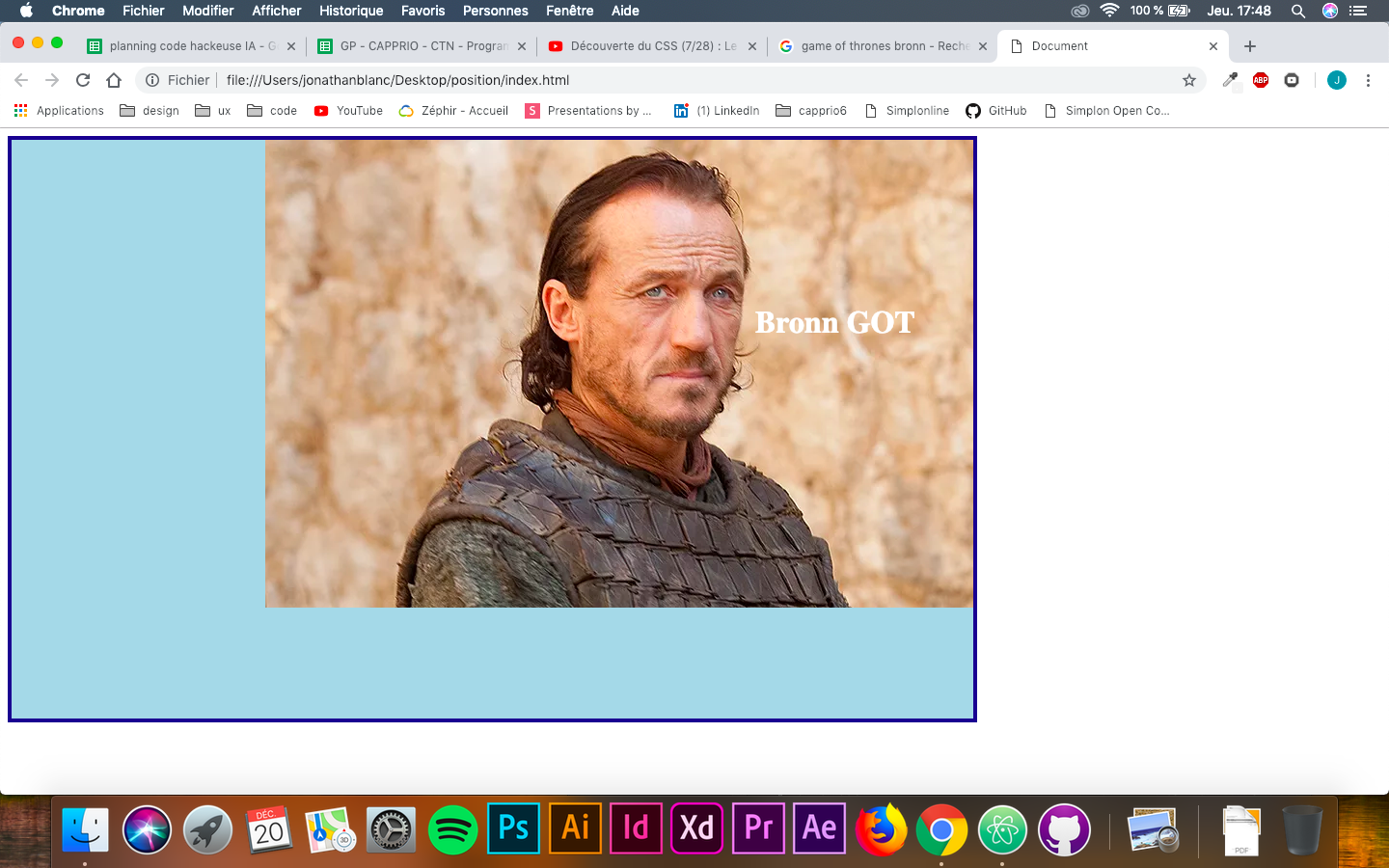Launch Premiere Pro from the Dock

[x=758, y=828]
